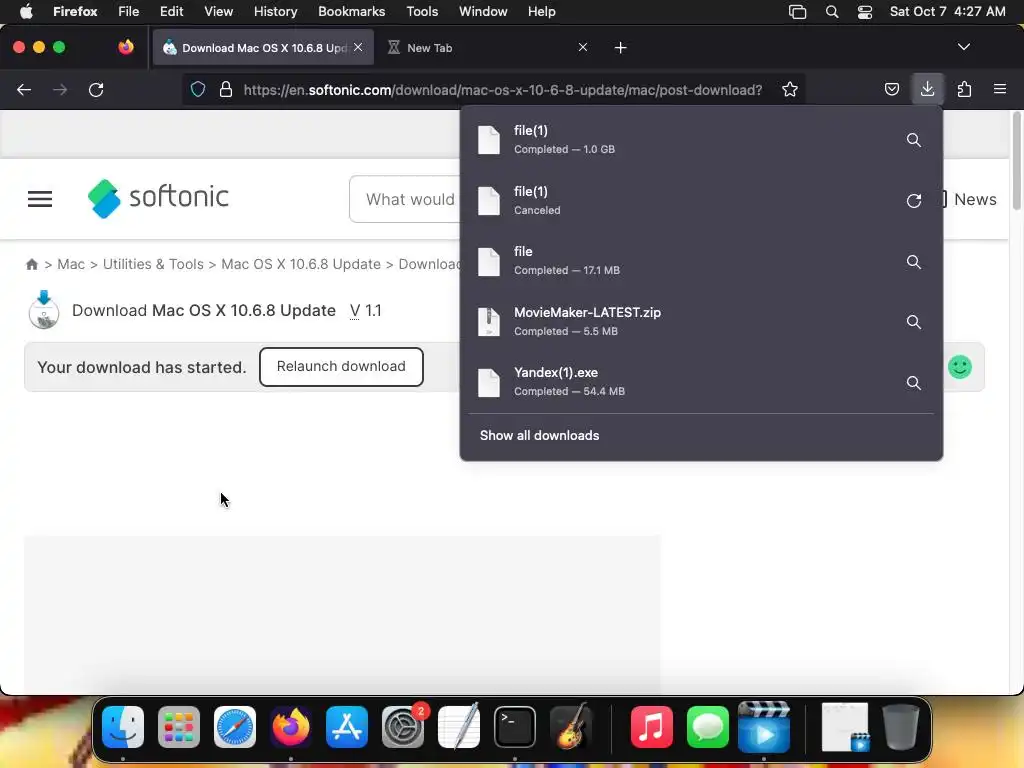
Task: Reveal Yandex(1).exe in Finder
Action: point(914,383)
